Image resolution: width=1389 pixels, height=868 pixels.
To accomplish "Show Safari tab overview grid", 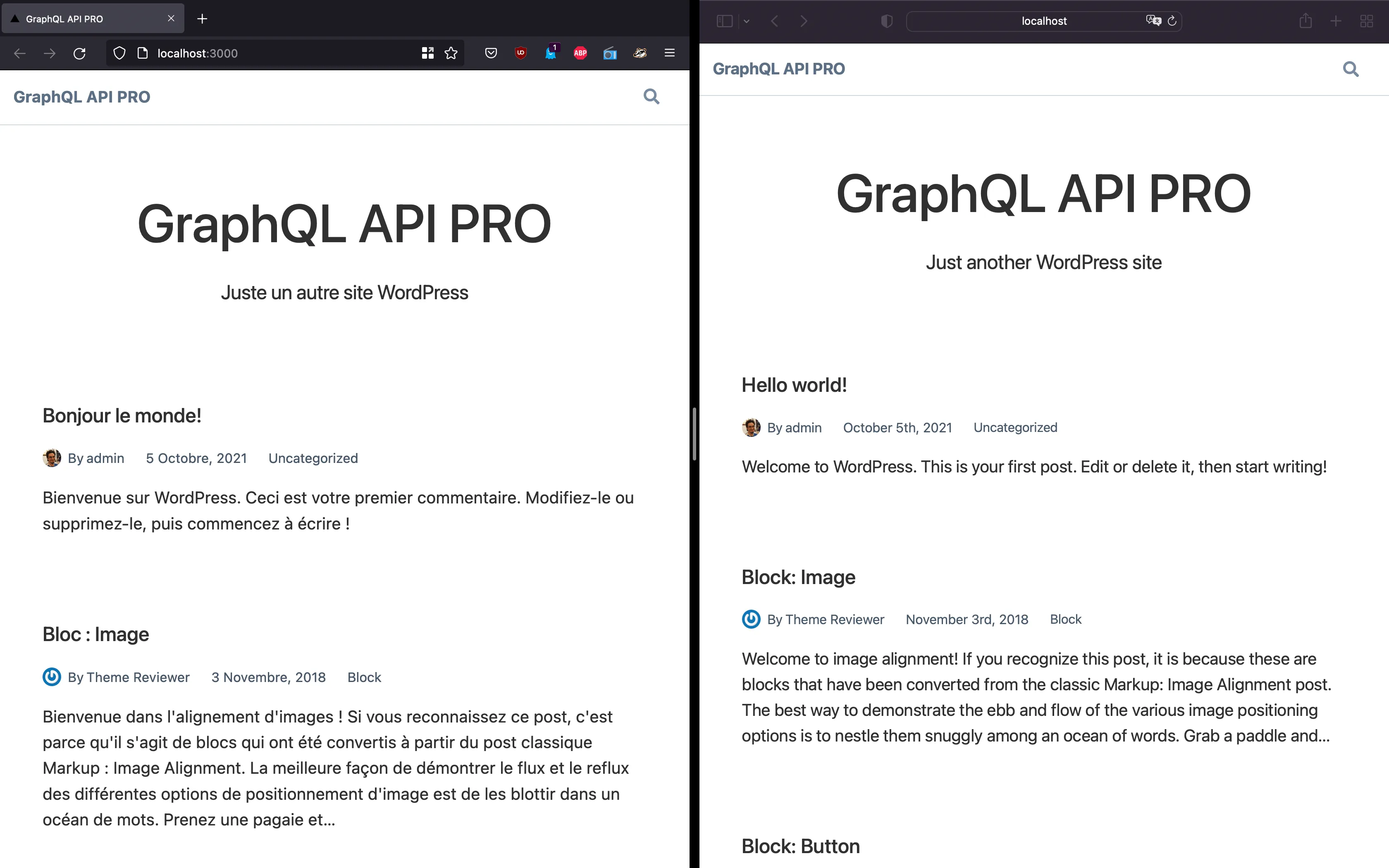I will (x=1367, y=21).
